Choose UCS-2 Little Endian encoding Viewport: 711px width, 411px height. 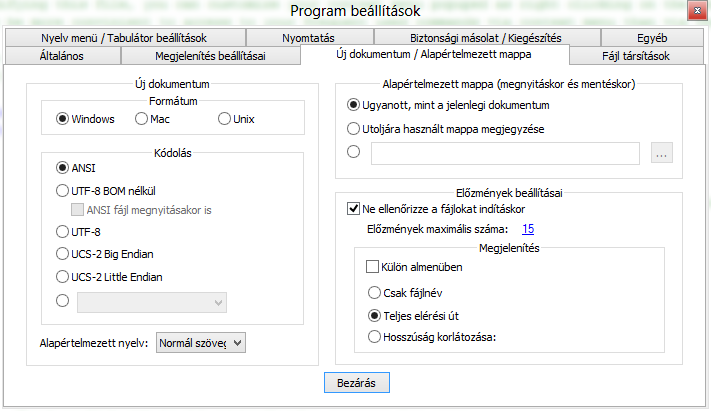click(64, 277)
